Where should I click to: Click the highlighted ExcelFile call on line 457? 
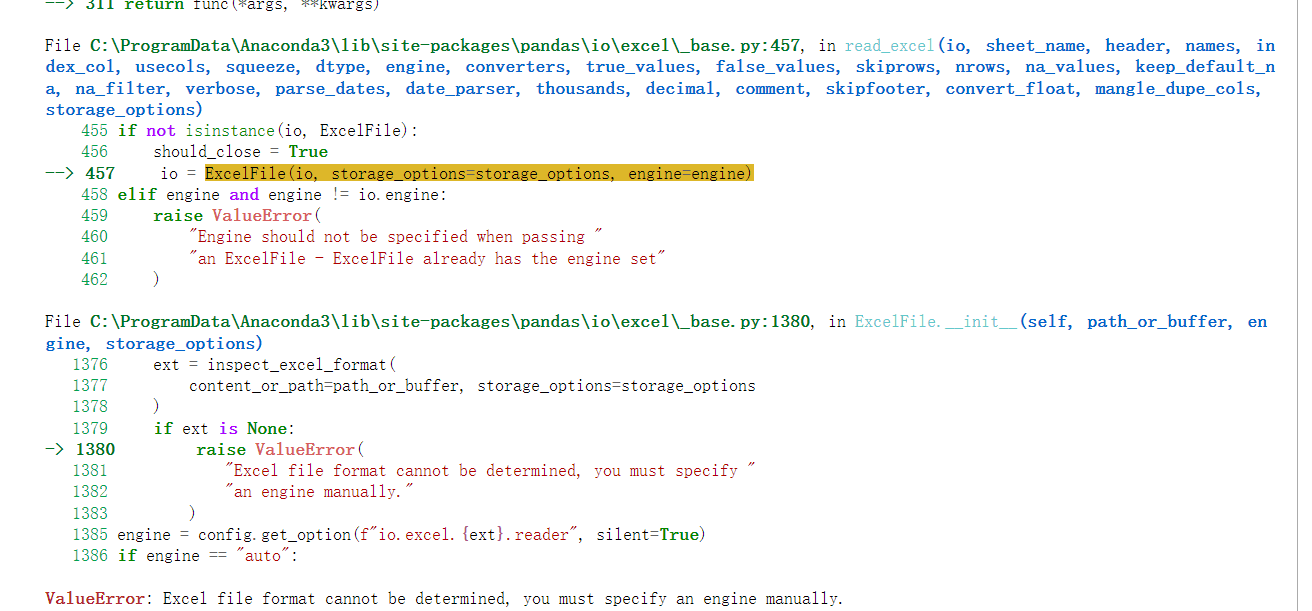(478, 173)
